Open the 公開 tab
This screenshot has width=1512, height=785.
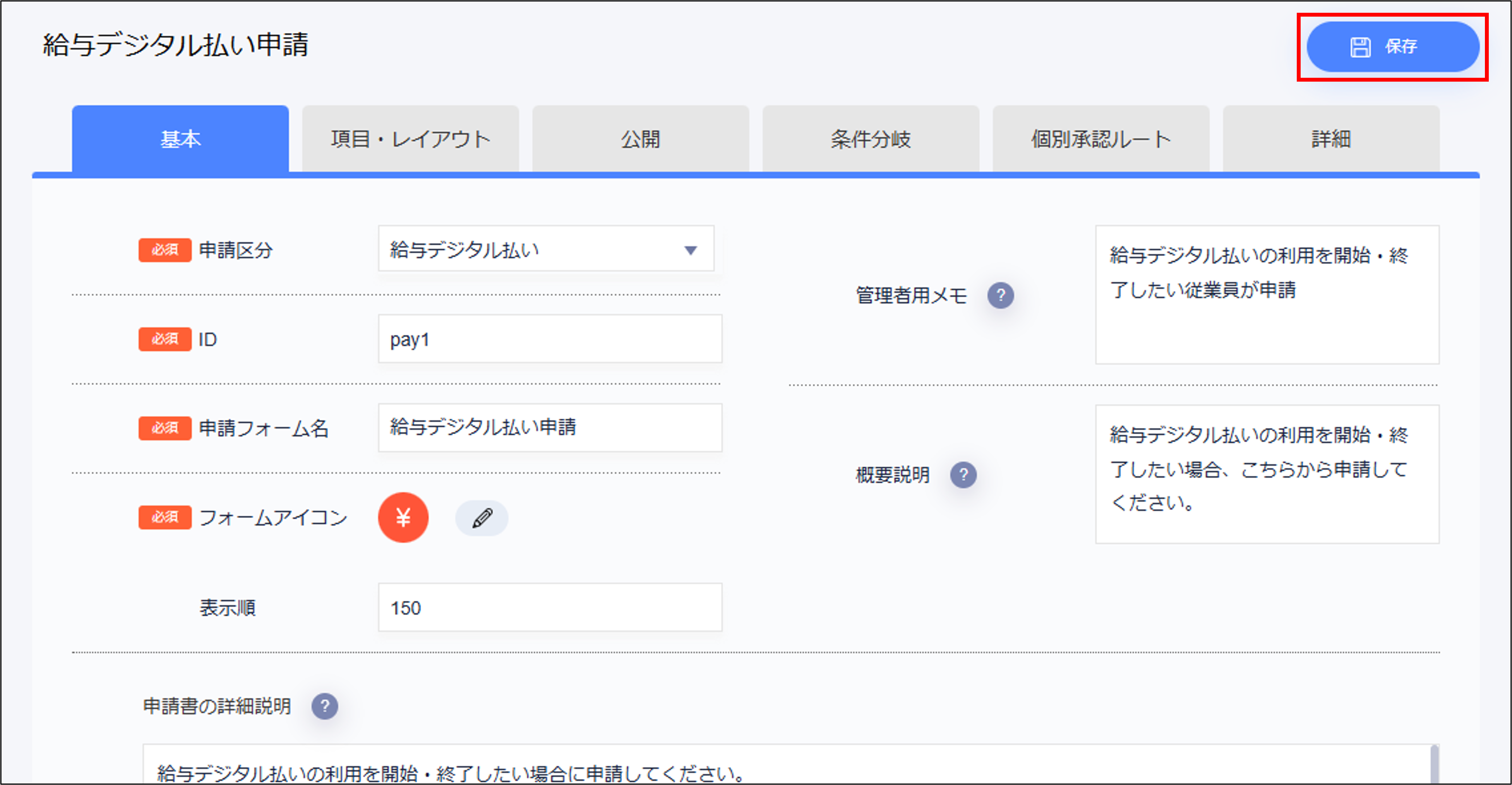[640, 139]
